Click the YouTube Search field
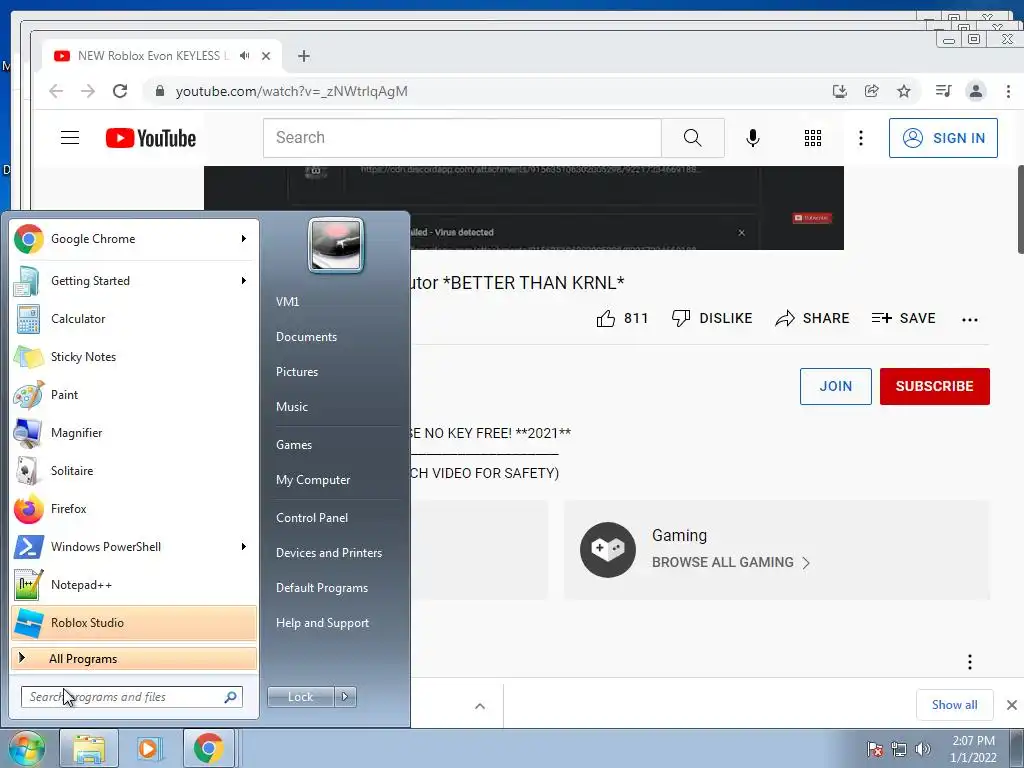The height and width of the screenshot is (768, 1024). tap(462, 138)
